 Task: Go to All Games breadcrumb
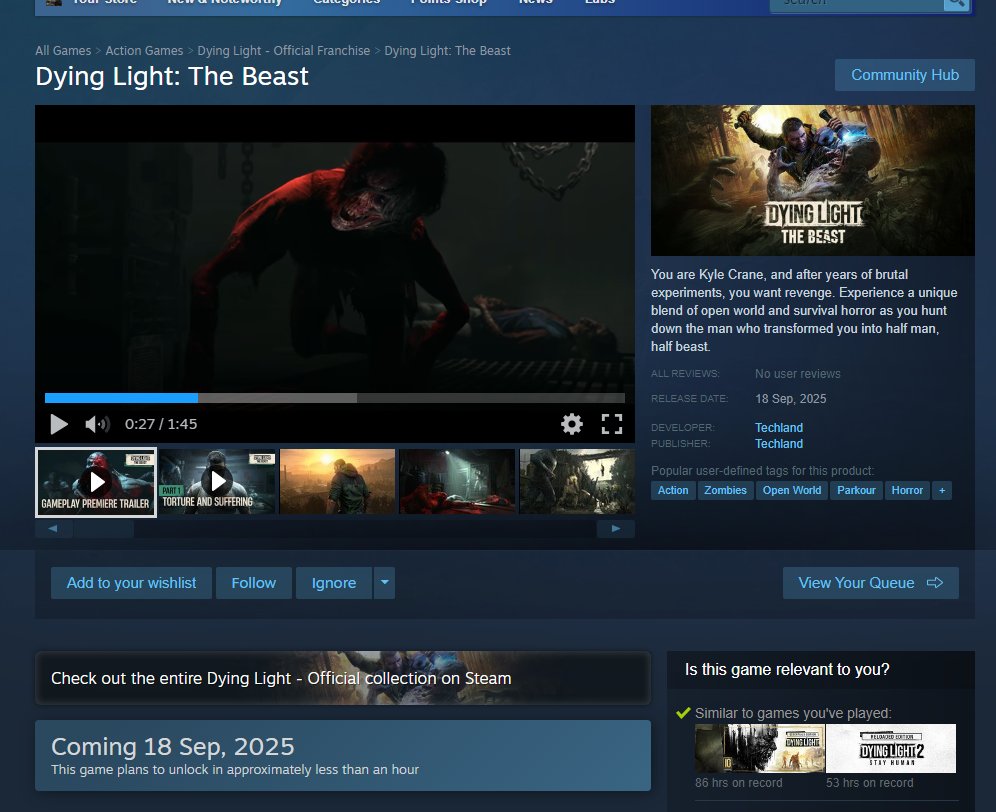coord(63,51)
